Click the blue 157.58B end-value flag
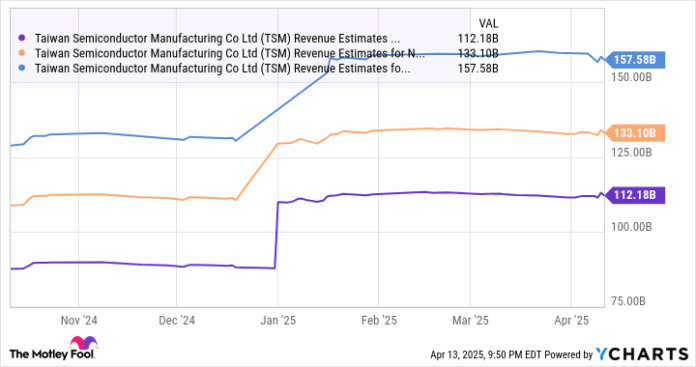Image resolution: width=696 pixels, height=367 pixels. pos(634,59)
